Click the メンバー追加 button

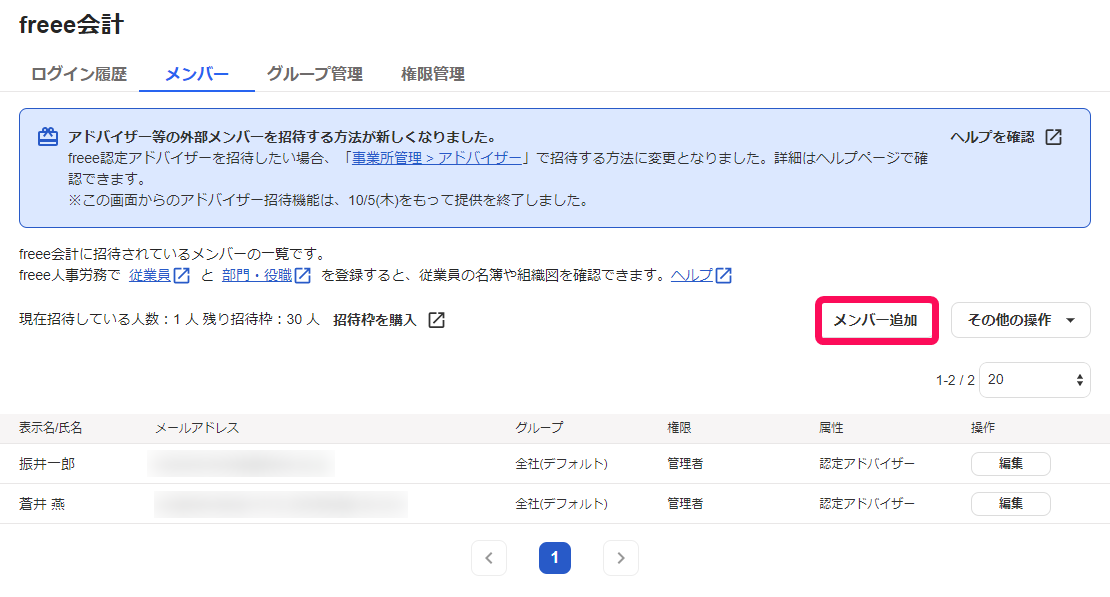tap(876, 320)
